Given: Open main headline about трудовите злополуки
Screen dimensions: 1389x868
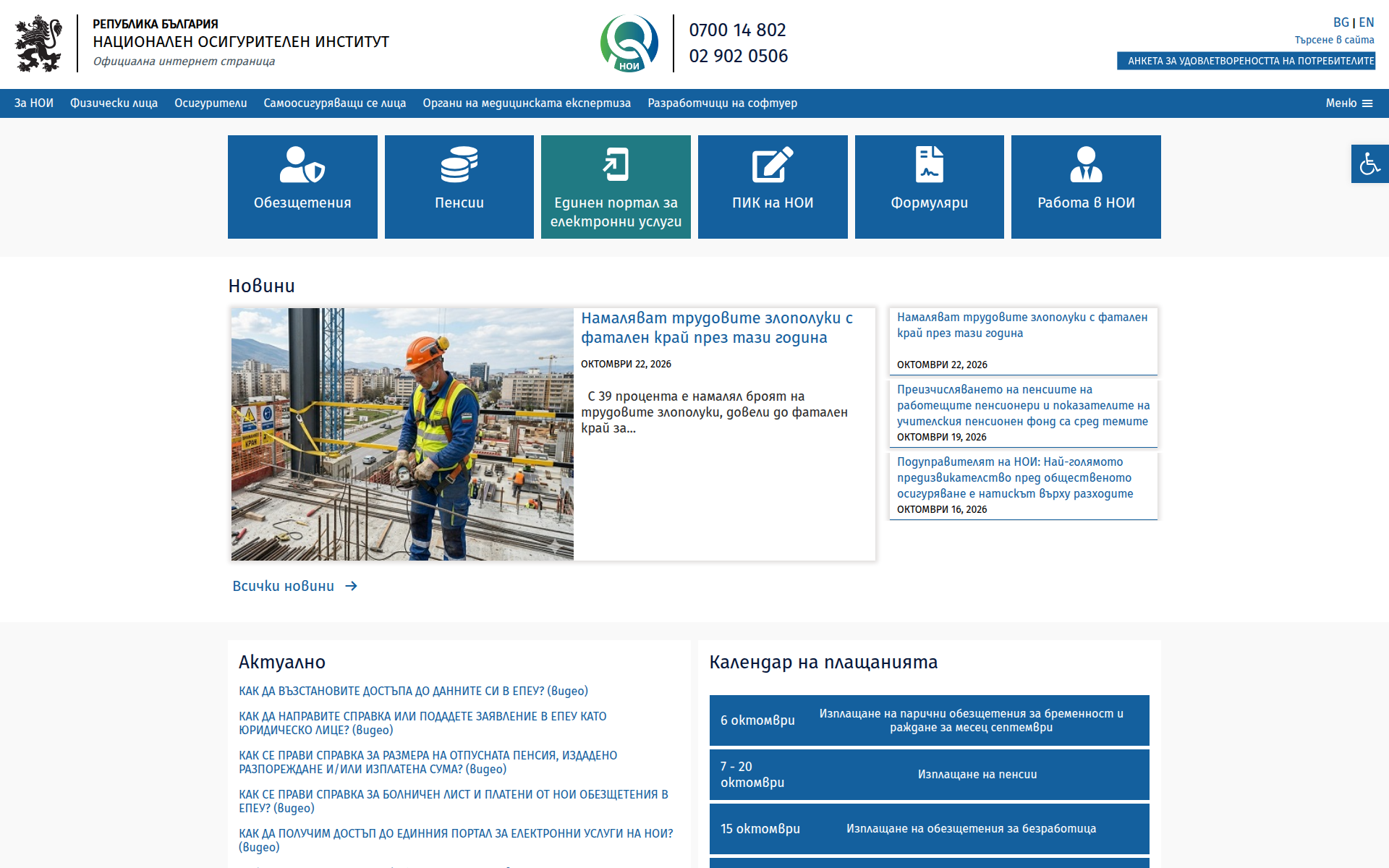Looking at the screenshot, I should pyautogui.click(x=717, y=328).
